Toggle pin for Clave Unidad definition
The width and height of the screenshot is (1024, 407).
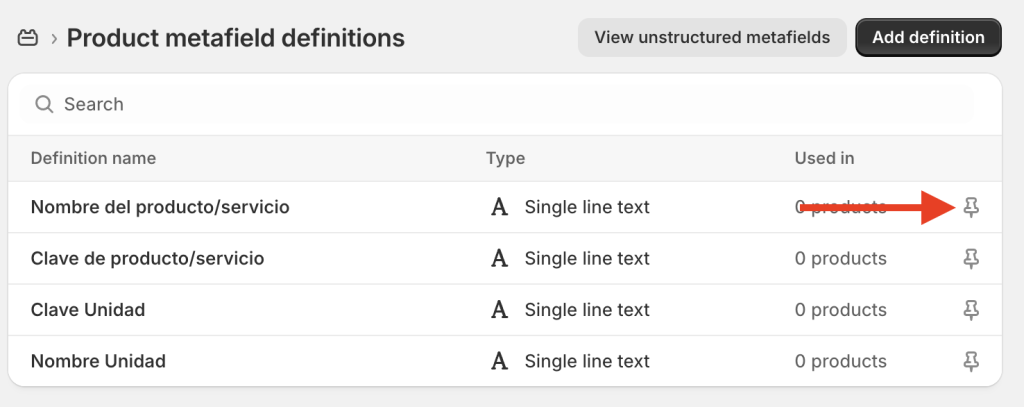971,310
